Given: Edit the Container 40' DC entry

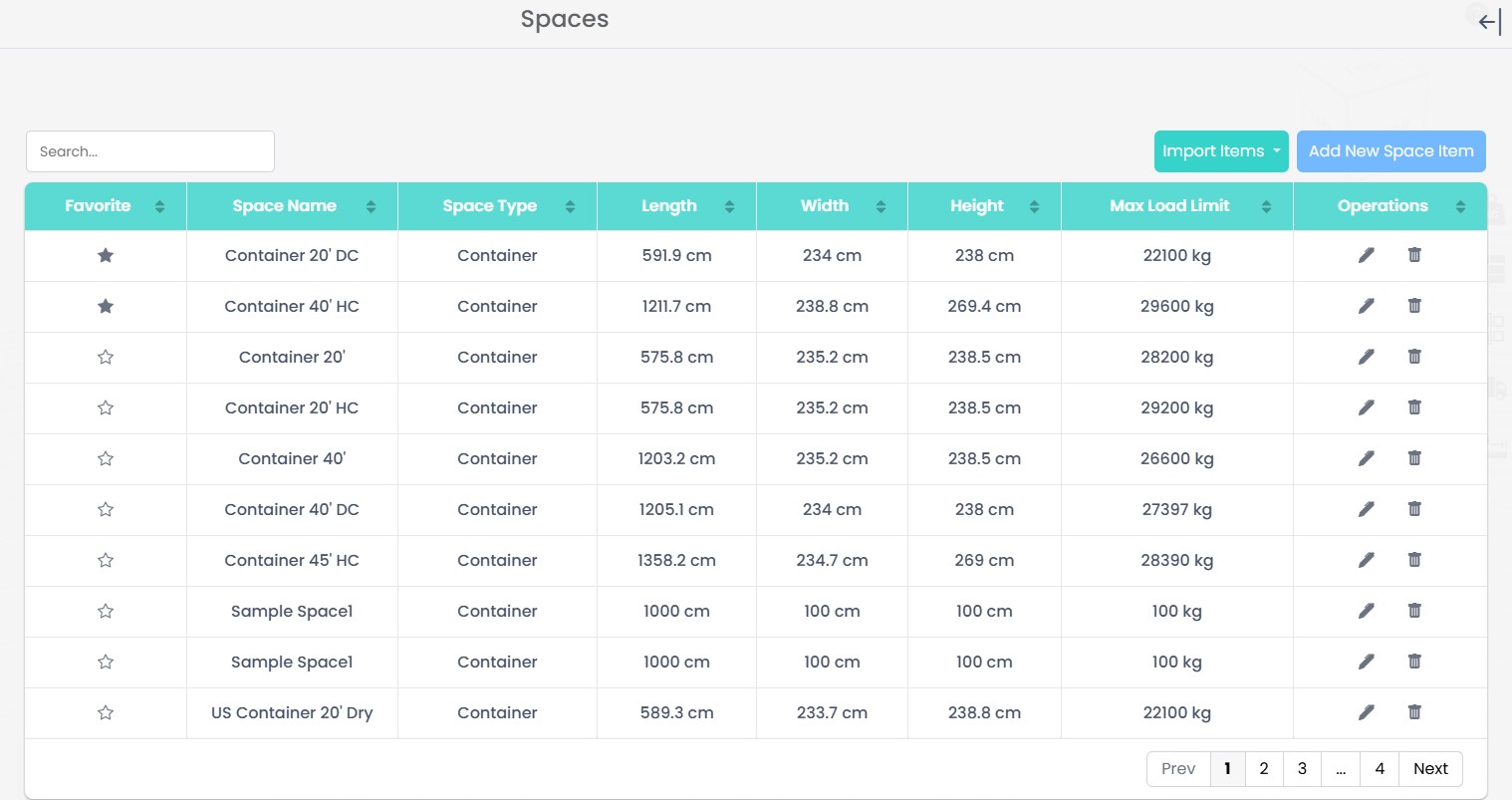Looking at the screenshot, I should click(x=1366, y=509).
